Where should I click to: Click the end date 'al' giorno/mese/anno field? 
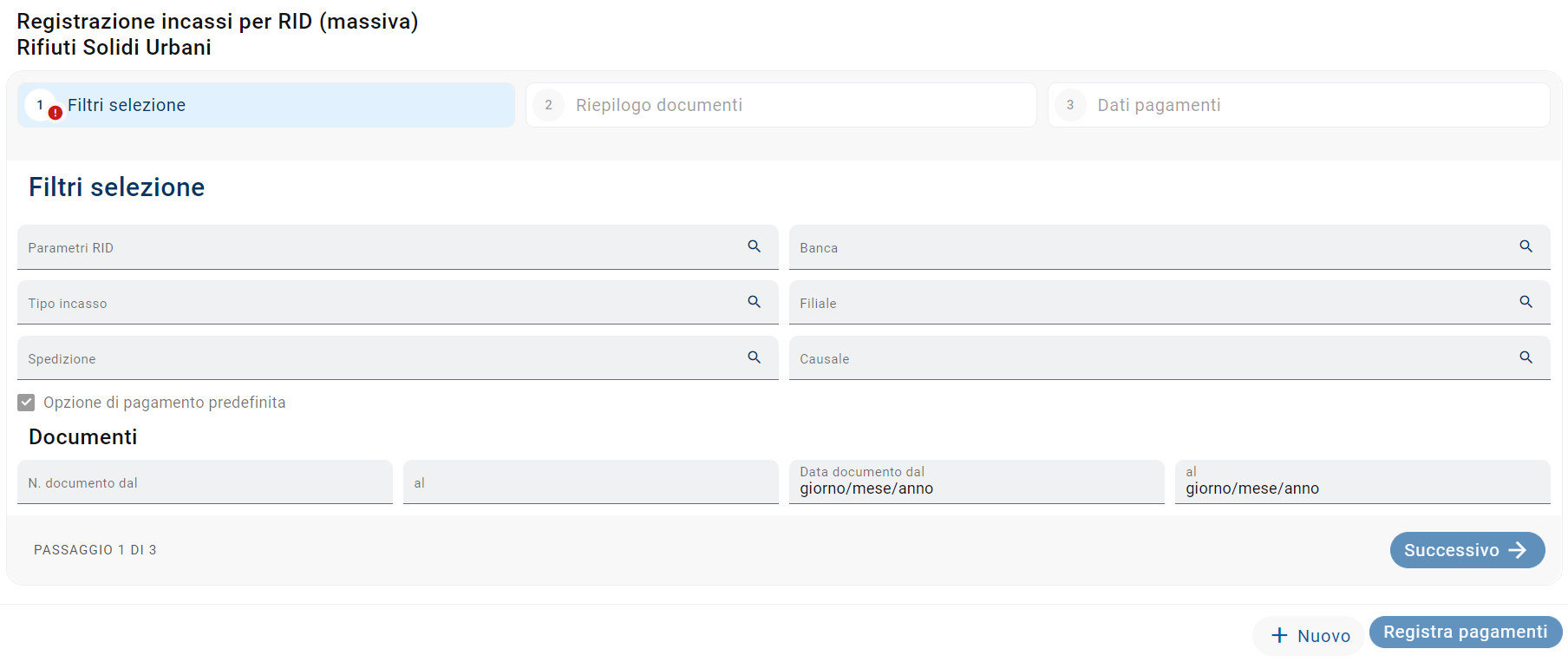click(x=1362, y=488)
